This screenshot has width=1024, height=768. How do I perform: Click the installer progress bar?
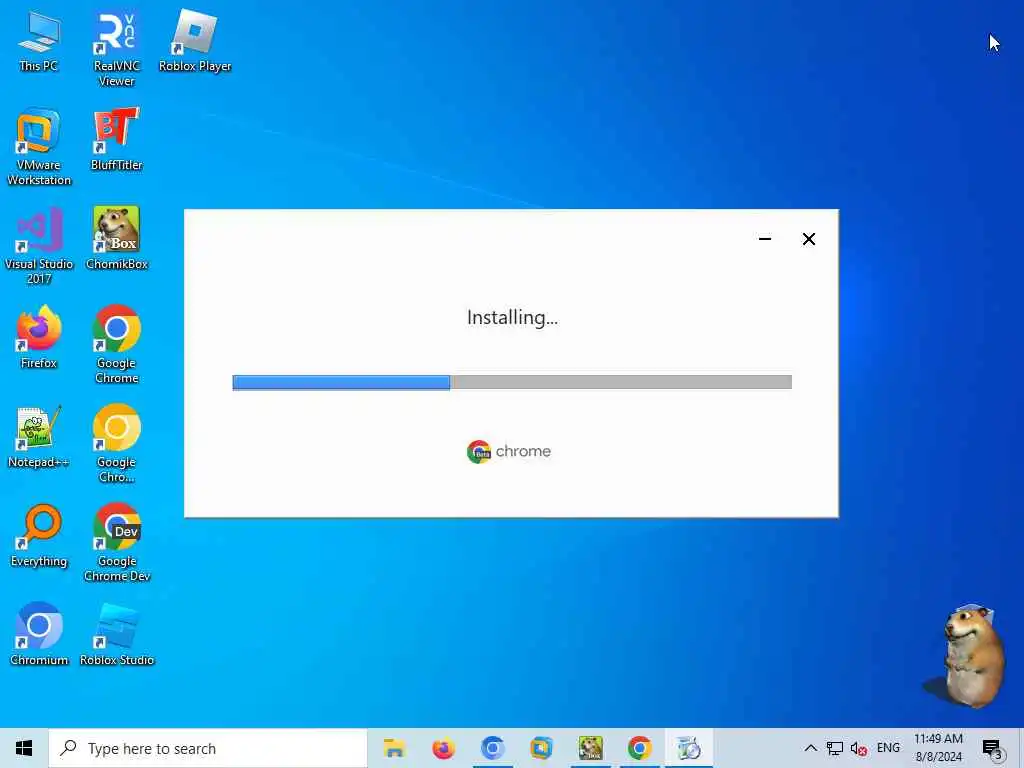(512, 382)
